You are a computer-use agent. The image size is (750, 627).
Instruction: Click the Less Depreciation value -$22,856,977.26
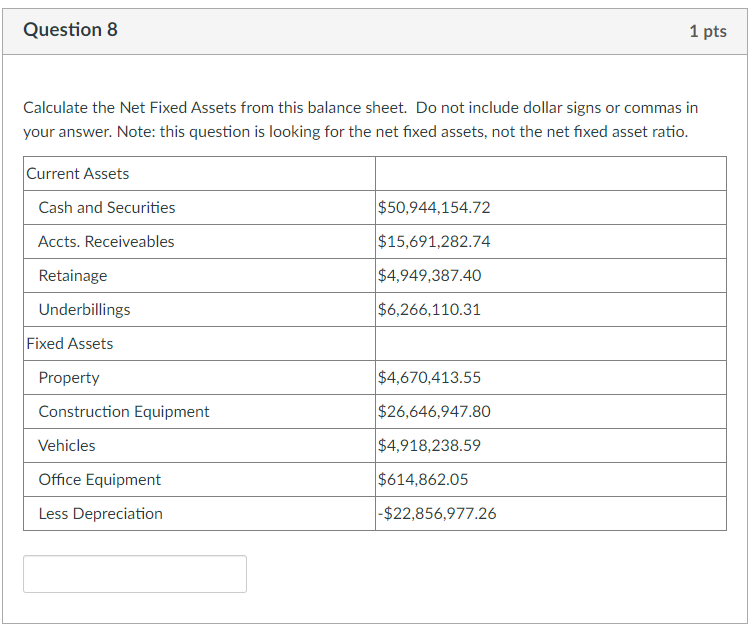click(437, 513)
